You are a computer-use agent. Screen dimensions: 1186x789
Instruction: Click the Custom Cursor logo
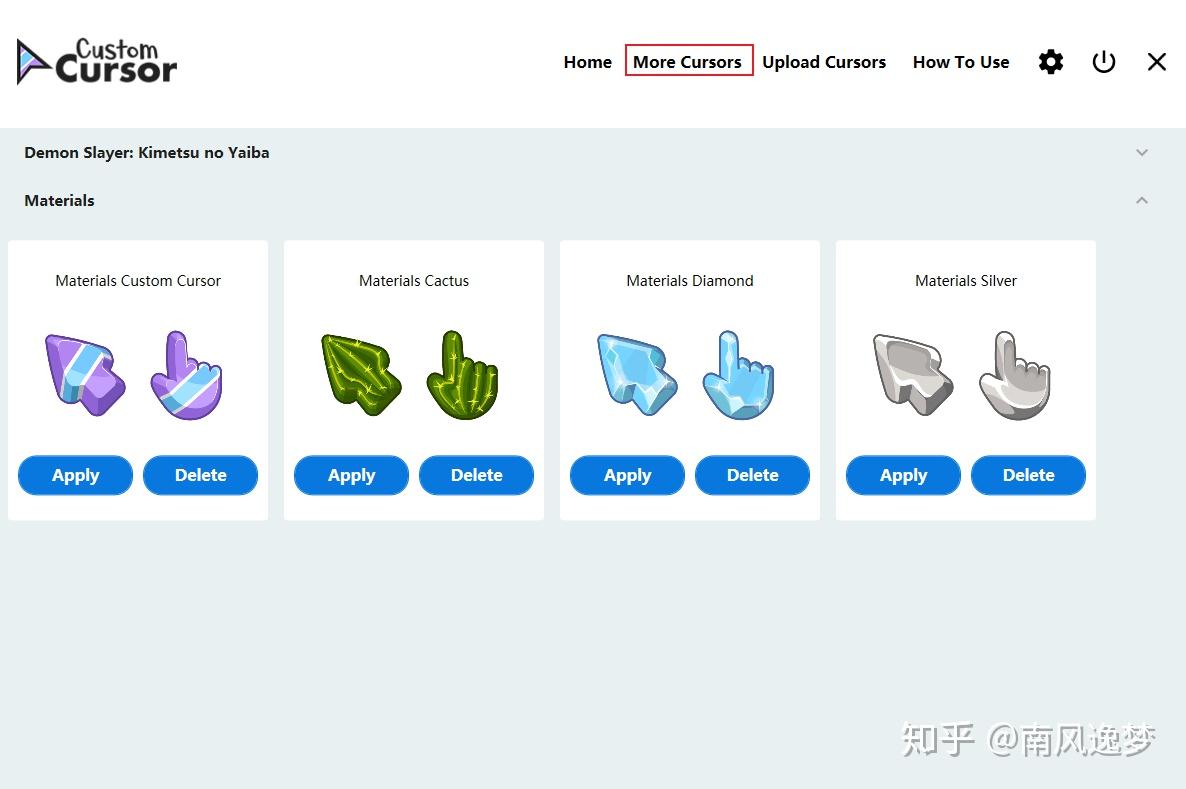(96, 61)
